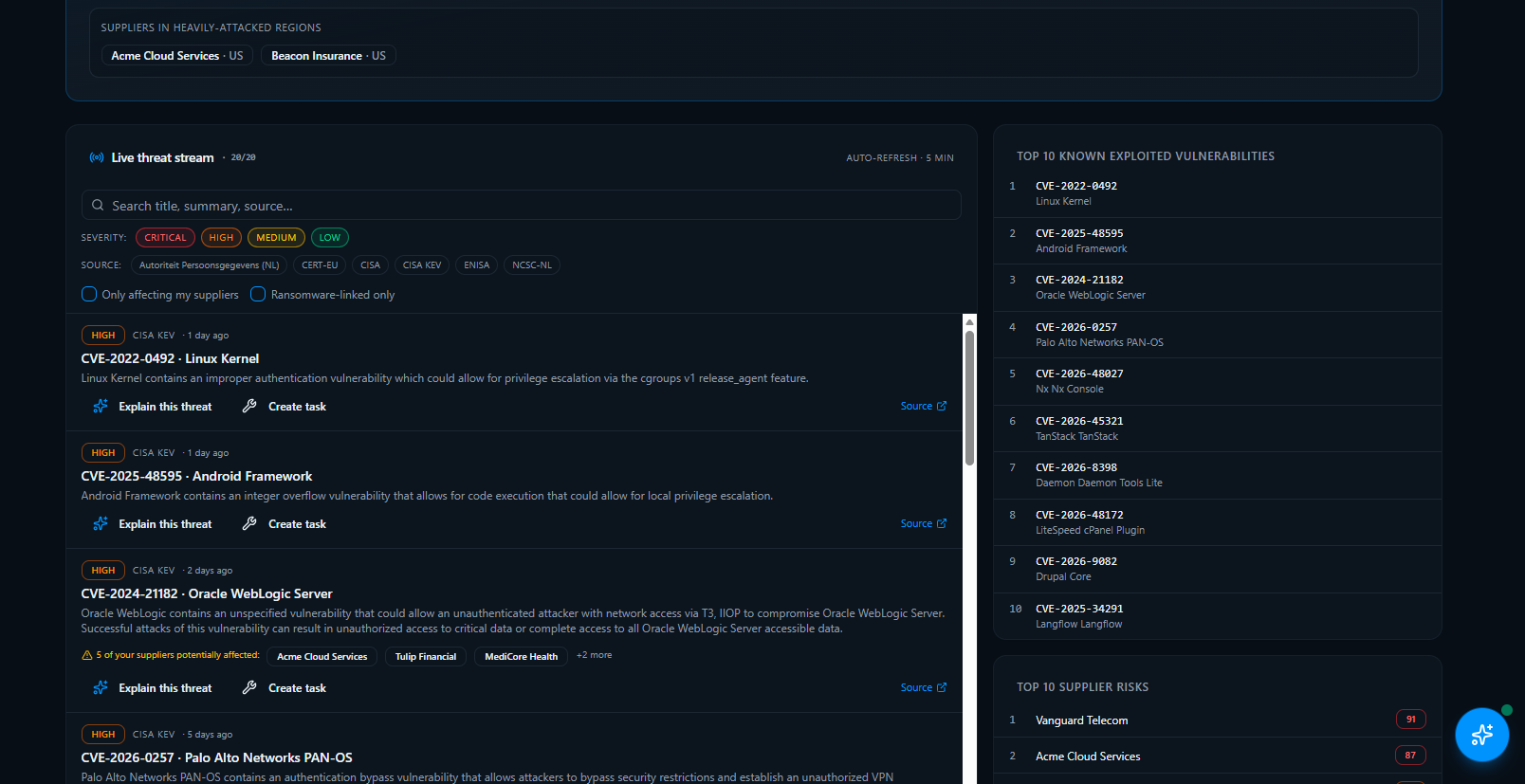
Task: Open external link icon for CVE-2024-21182 source
Action: tap(942, 687)
